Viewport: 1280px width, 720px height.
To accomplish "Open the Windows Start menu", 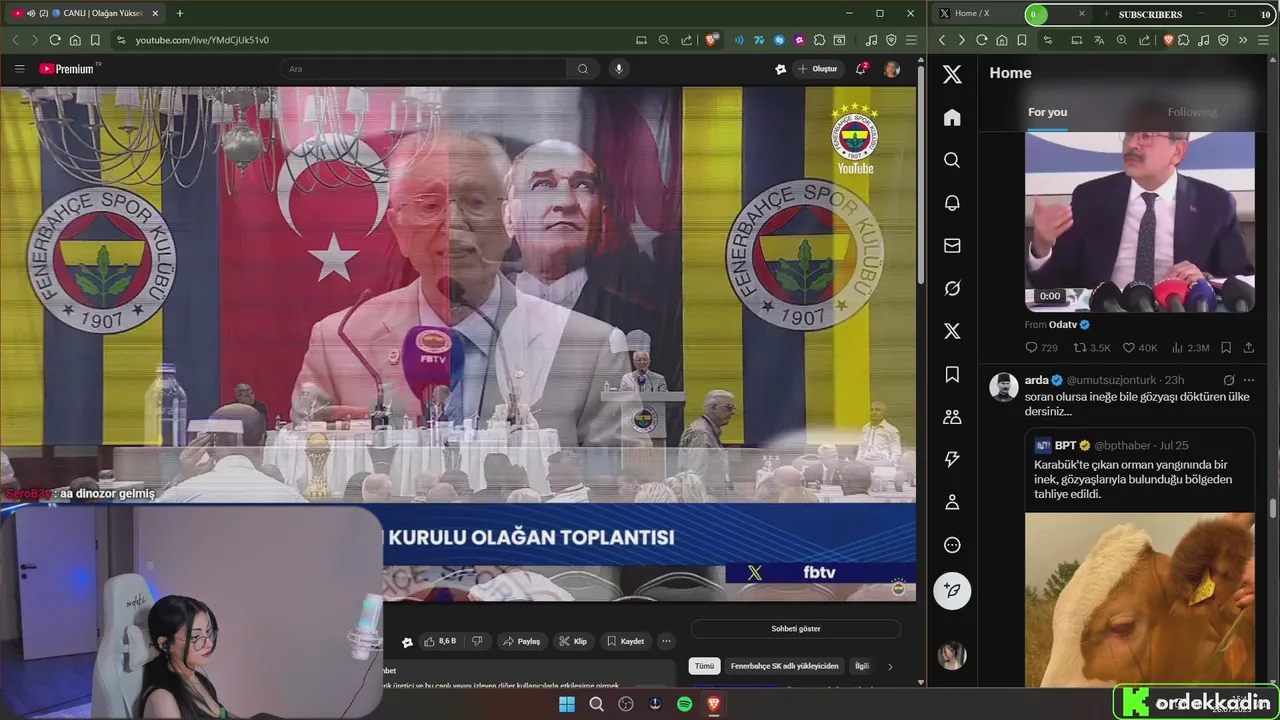I will [567, 704].
